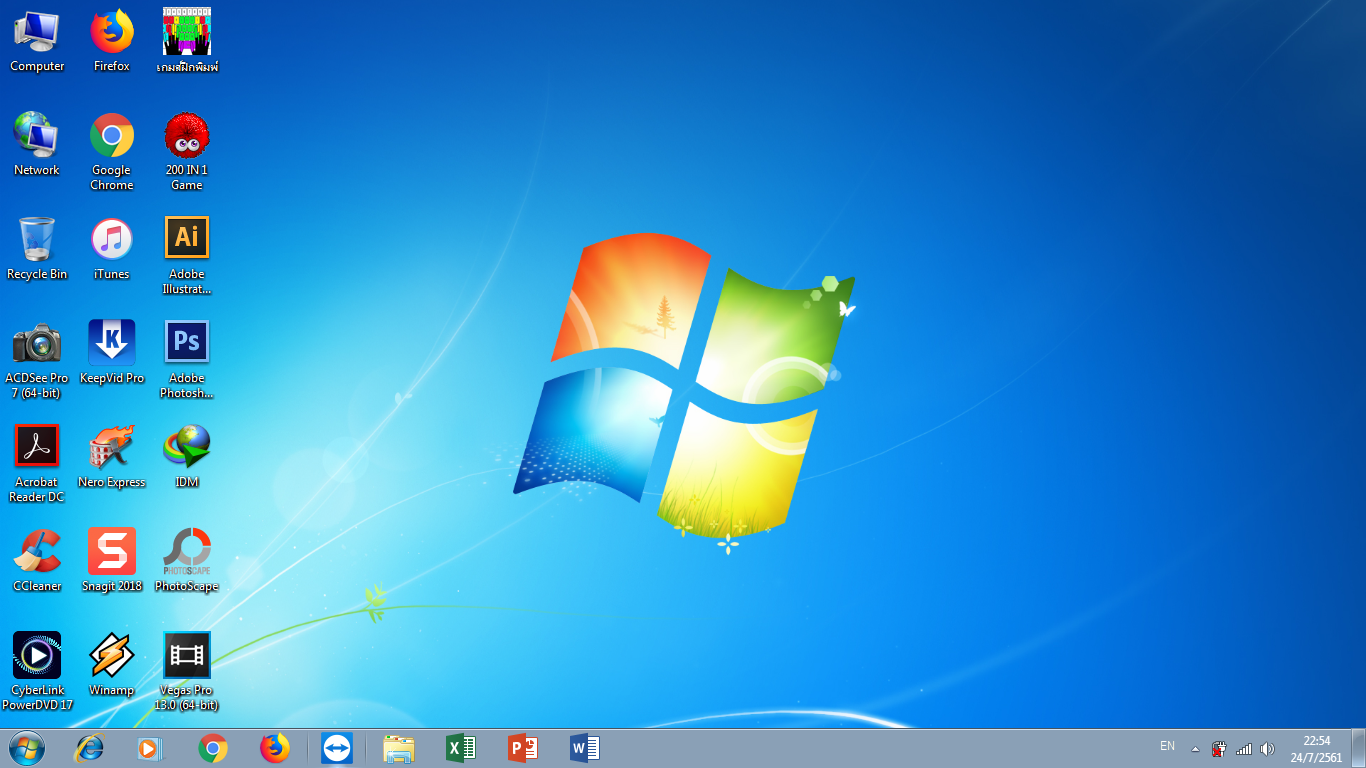Launch Firefox from the taskbar

[x=274, y=748]
